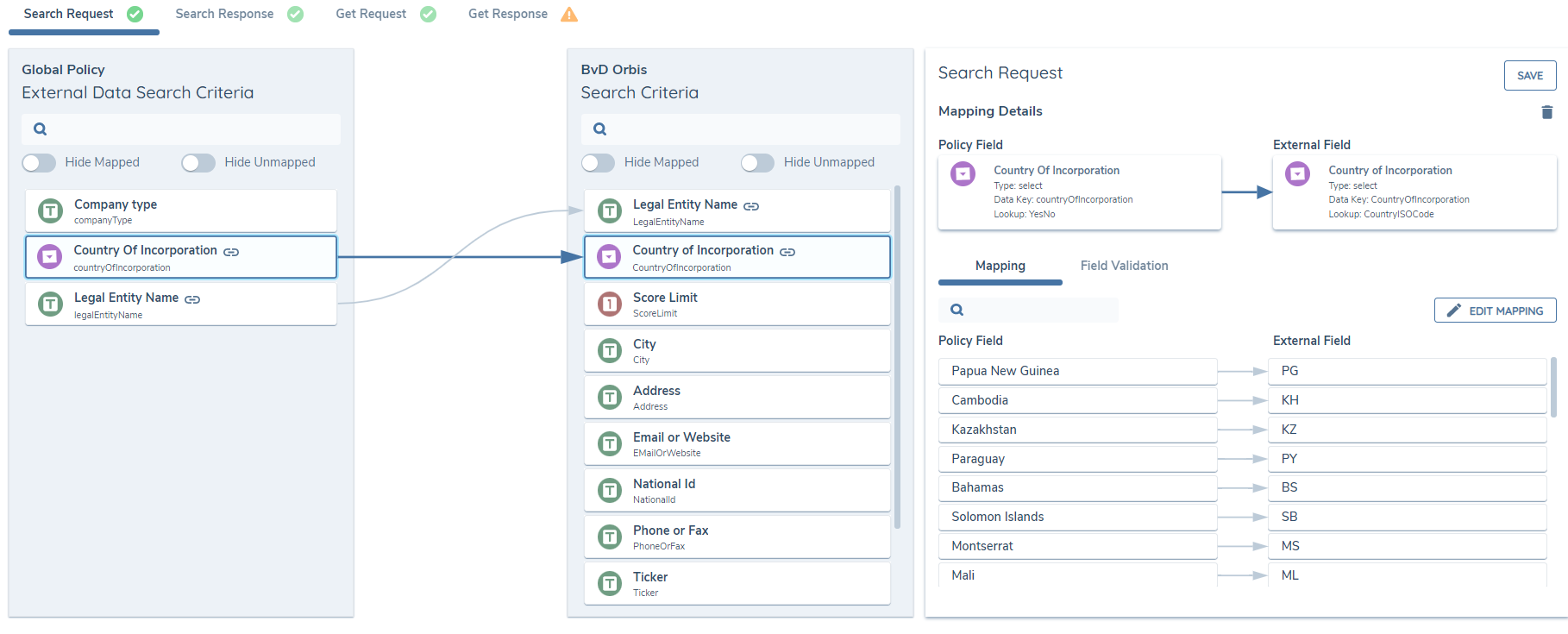Click the Global Policy search magnifier icon
Viewport: 1568px width, 634px height.
point(40,129)
